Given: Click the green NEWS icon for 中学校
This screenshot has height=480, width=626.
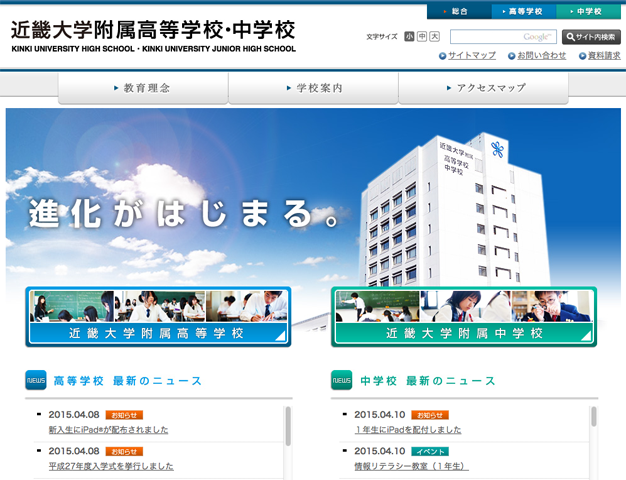Looking at the screenshot, I should click(x=341, y=380).
